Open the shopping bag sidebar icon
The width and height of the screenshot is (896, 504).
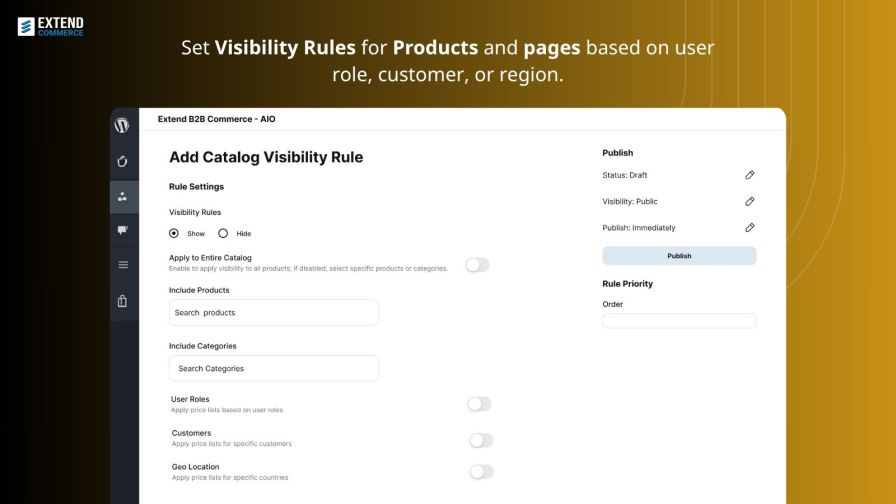click(122, 301)
